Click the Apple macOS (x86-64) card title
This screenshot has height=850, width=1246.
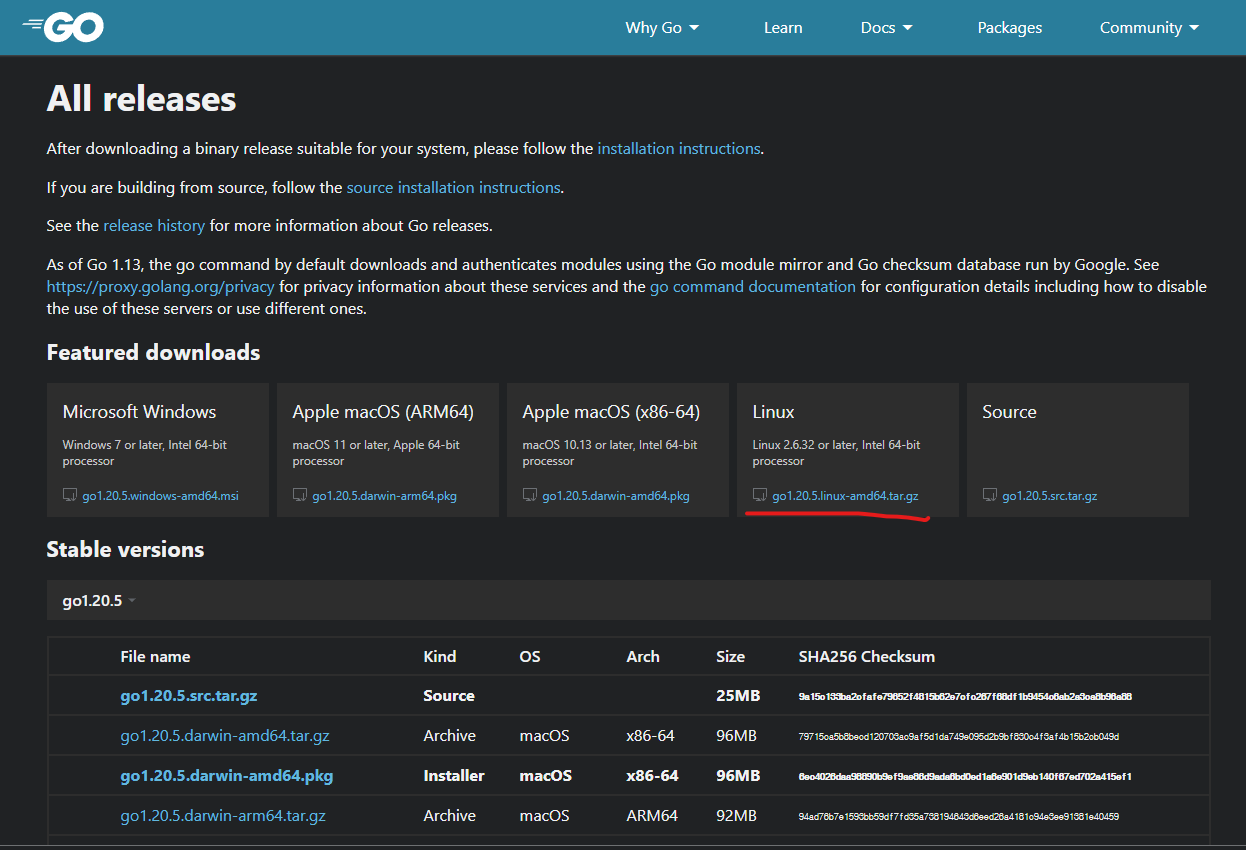pos(611,412)
